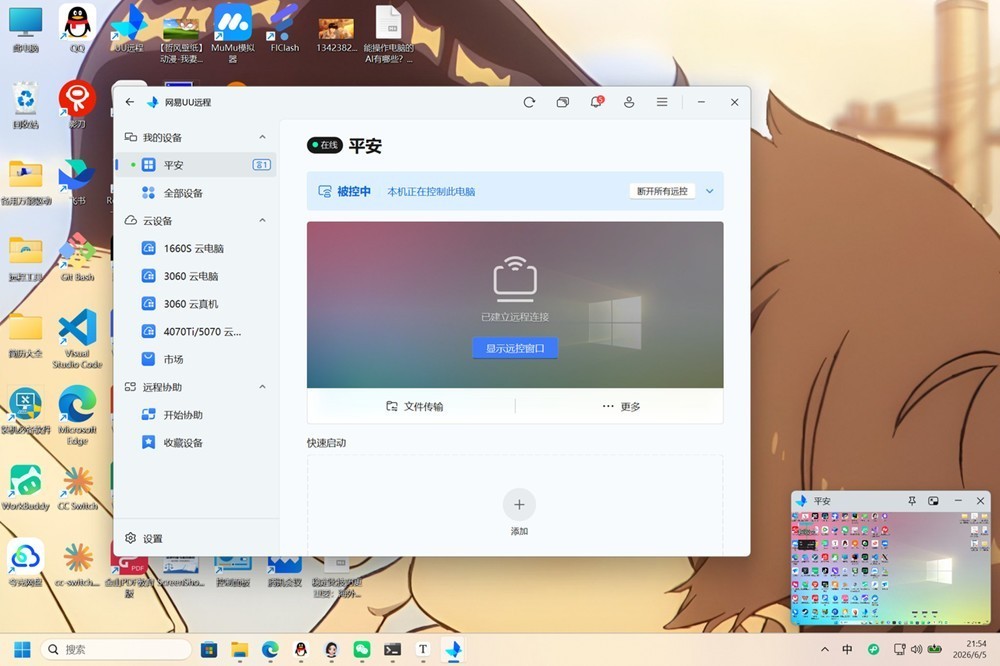Click the small 平安 window desktop thumbnail
This screenshot has height=666, width=1000.
(x=891, y=568)
